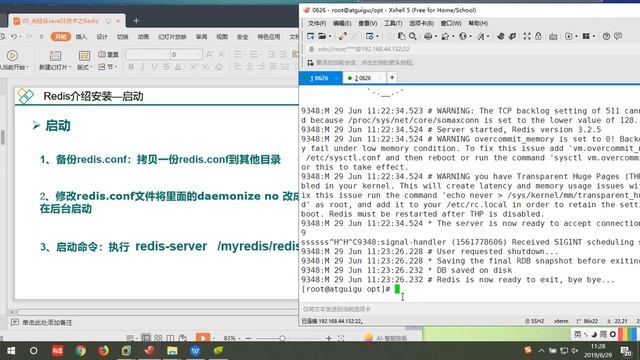Click Xshell find magnifier icon
The image size is (640, 360).
(413, 36)
